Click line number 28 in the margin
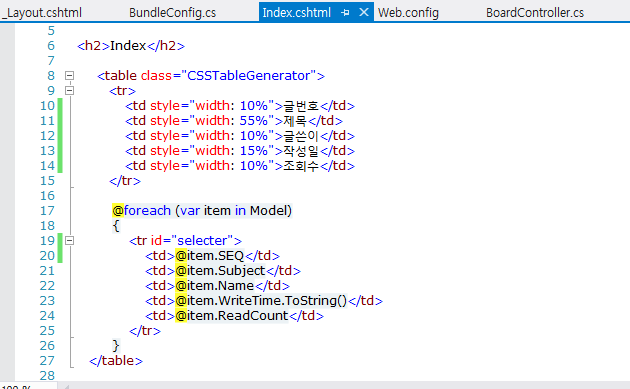Screen dimensions: 630x389 47,375
